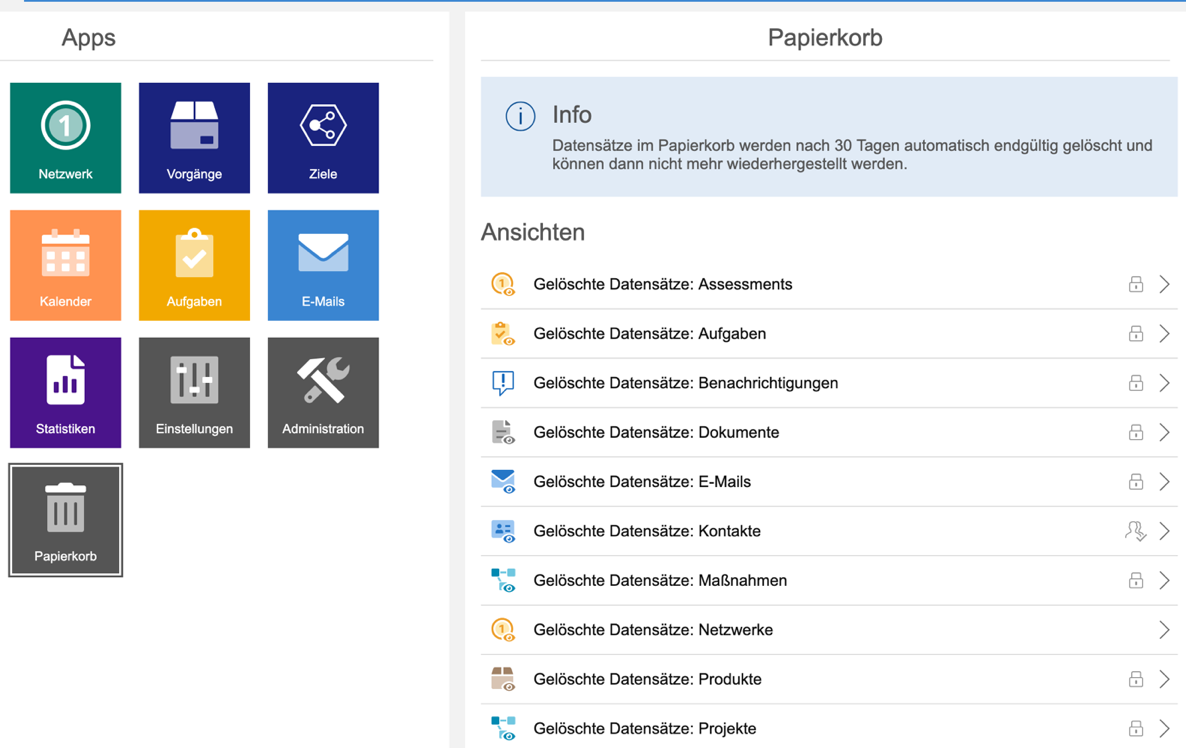This screenshot has height=748, width=1186.
Task: Select the Papierkorb trash tile
Action: (66, 520)
